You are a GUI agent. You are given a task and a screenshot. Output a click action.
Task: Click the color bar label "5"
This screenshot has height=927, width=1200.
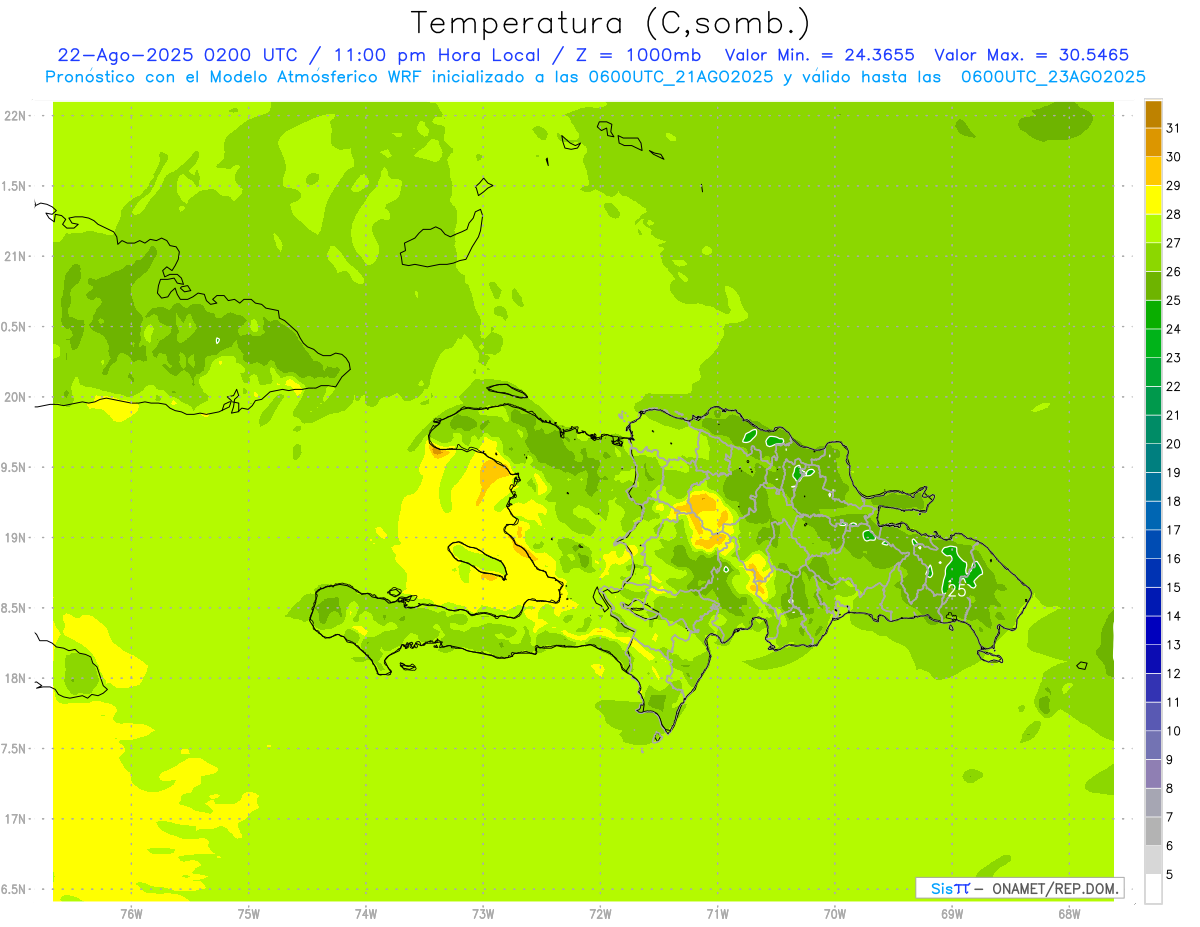coord(1170,875)
